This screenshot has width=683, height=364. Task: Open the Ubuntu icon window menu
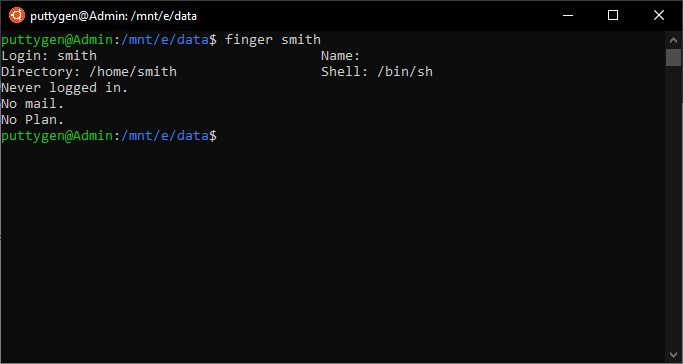coord(17,16)
